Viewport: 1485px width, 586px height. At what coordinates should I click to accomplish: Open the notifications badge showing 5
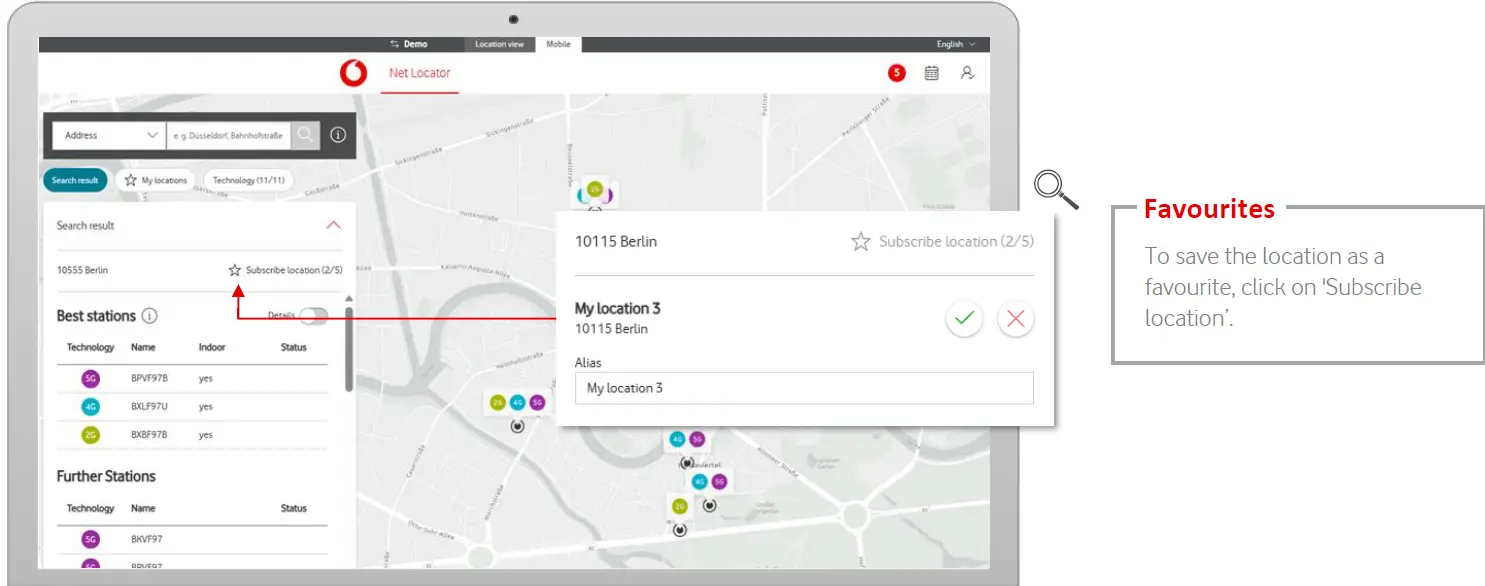tap(897, 73)
